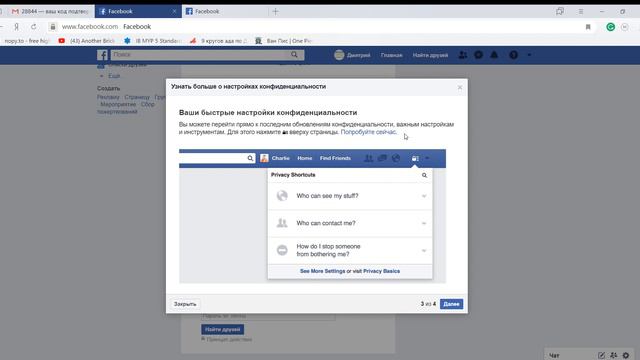This screenshot has width=640, height=360.
Task: Click the Дмитрий profile avatar
Action: [339, 55]
